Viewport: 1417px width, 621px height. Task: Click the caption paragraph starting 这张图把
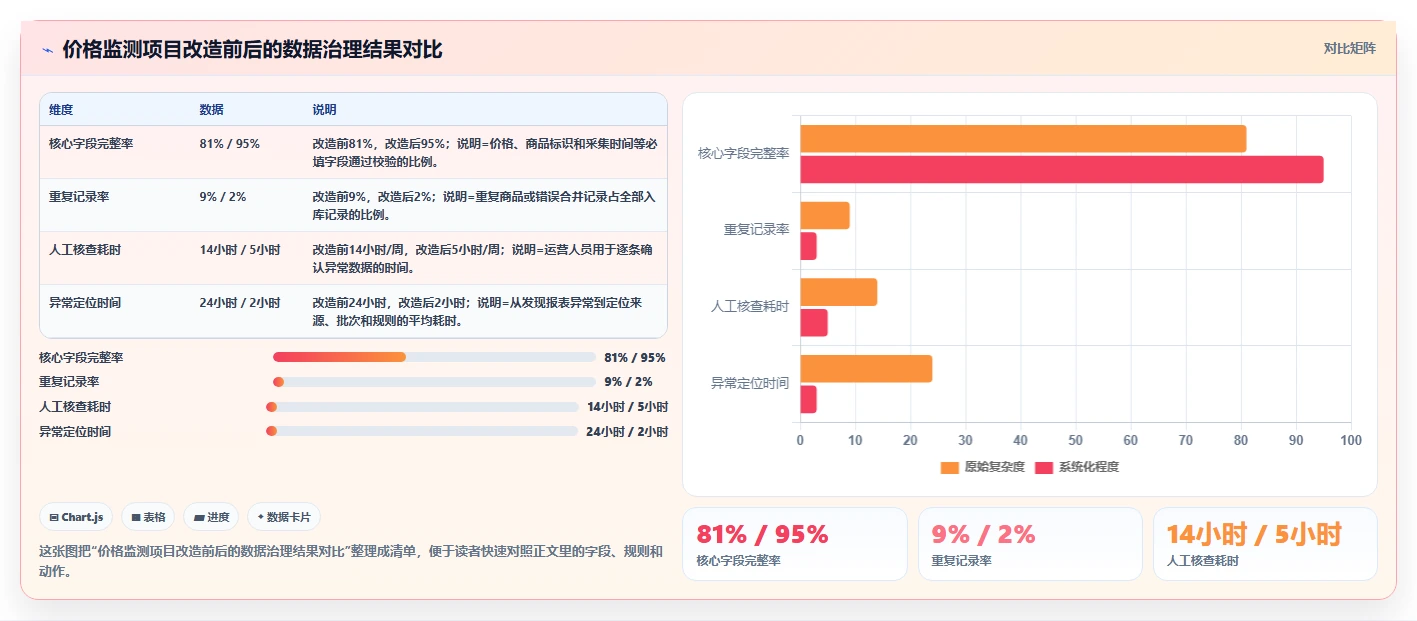(351, 562)
